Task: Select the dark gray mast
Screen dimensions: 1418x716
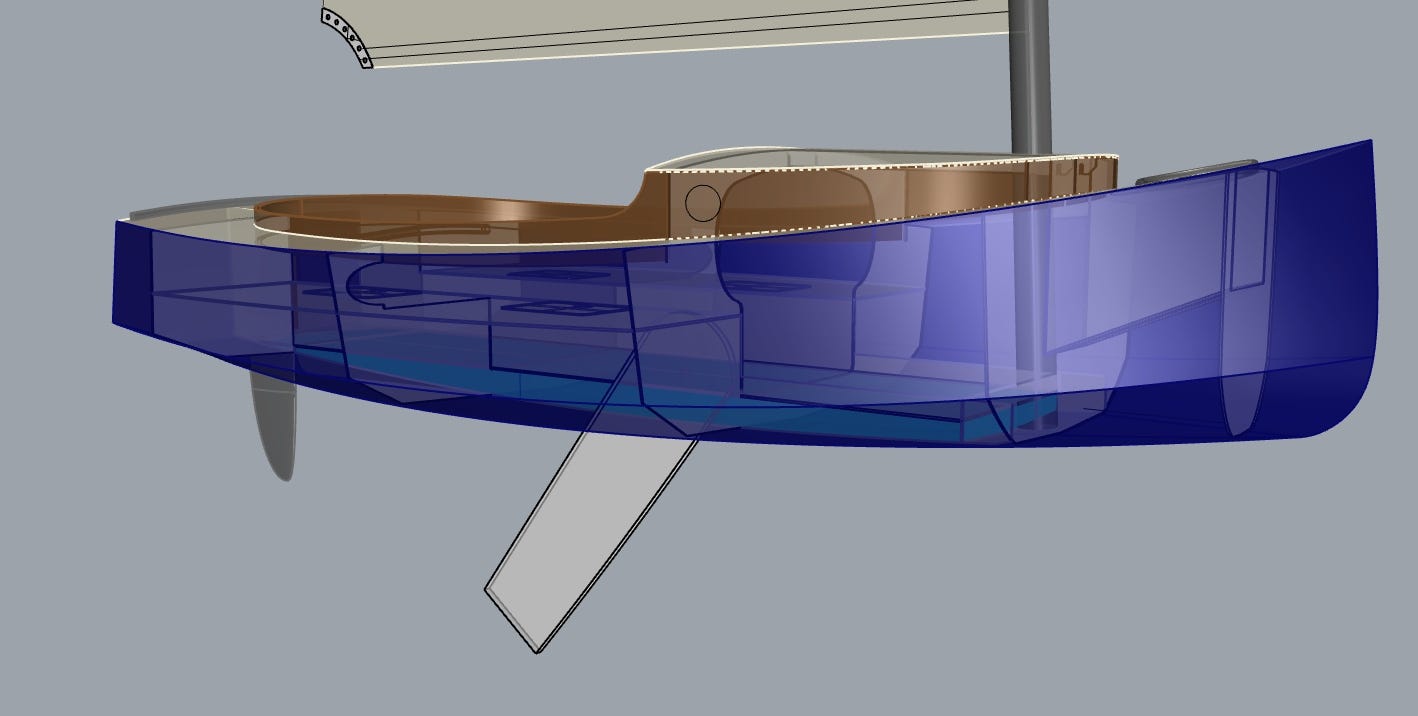Action: (1030, 77)
